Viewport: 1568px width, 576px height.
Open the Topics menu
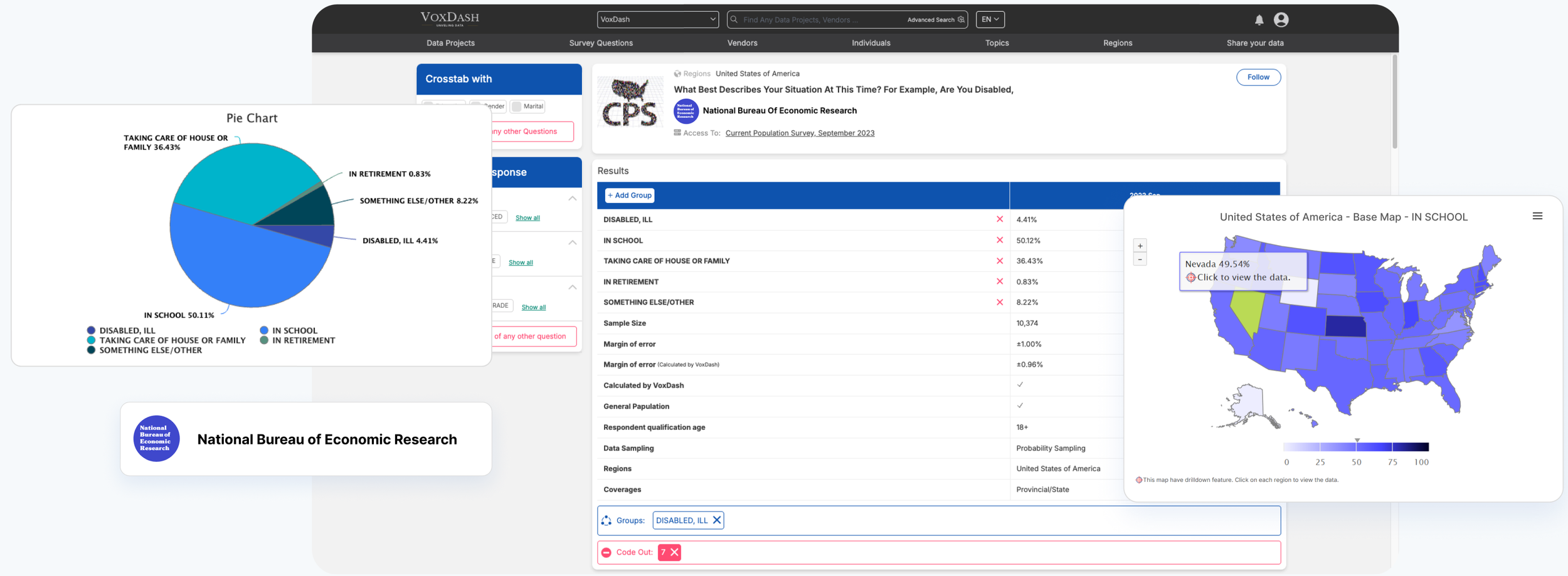(x=997, y=43)
